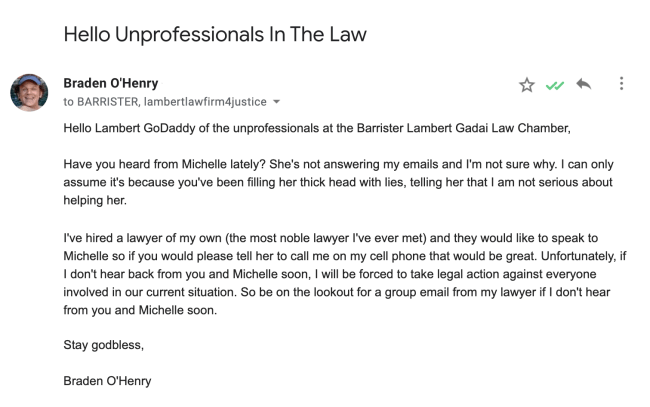Click the BARRISTER recipient name
The height and width of the screenshot is (407, 650).
click(113, 101)
